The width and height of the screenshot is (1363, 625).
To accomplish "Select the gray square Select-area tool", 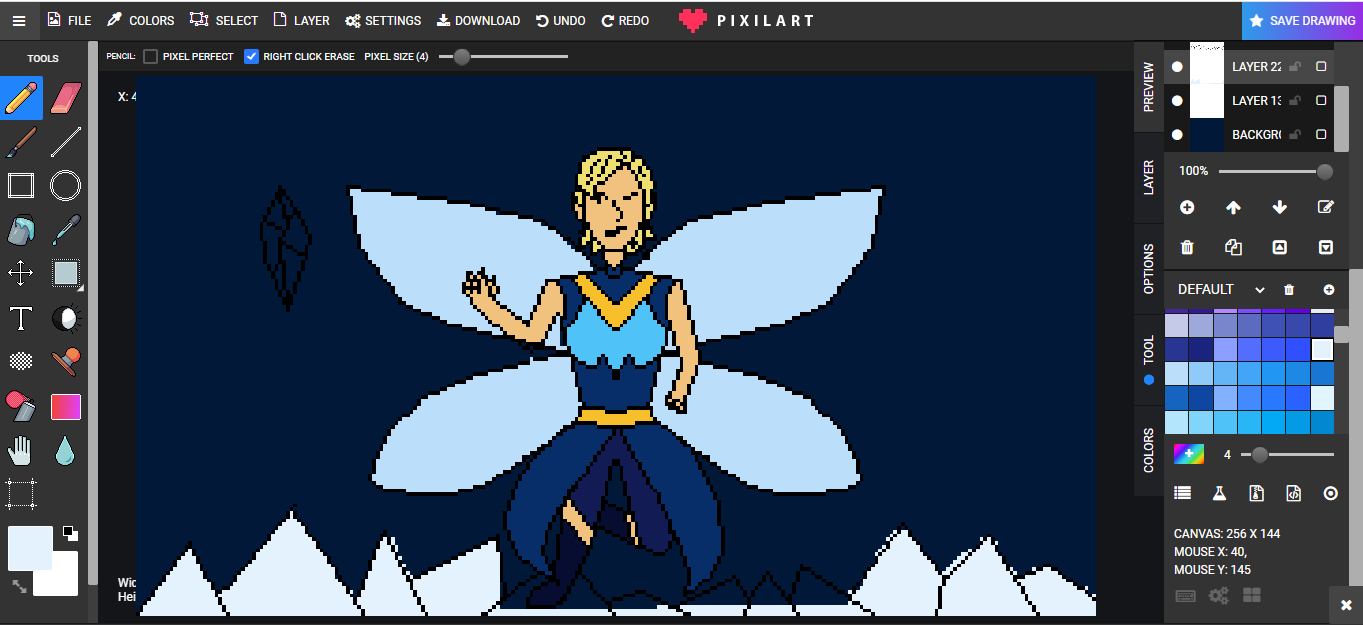I will coord(65,274).
